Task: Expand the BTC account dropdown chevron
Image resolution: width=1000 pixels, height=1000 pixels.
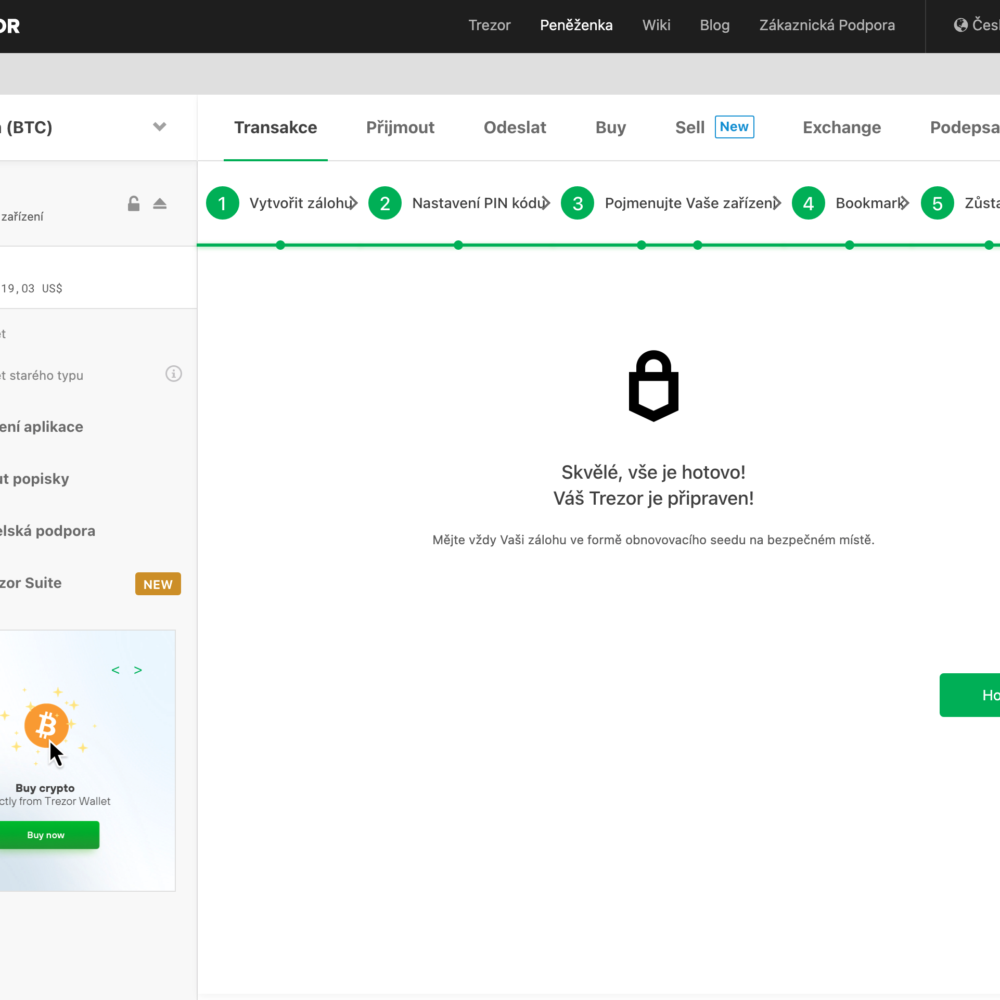Action: click(x=160, y=127)
